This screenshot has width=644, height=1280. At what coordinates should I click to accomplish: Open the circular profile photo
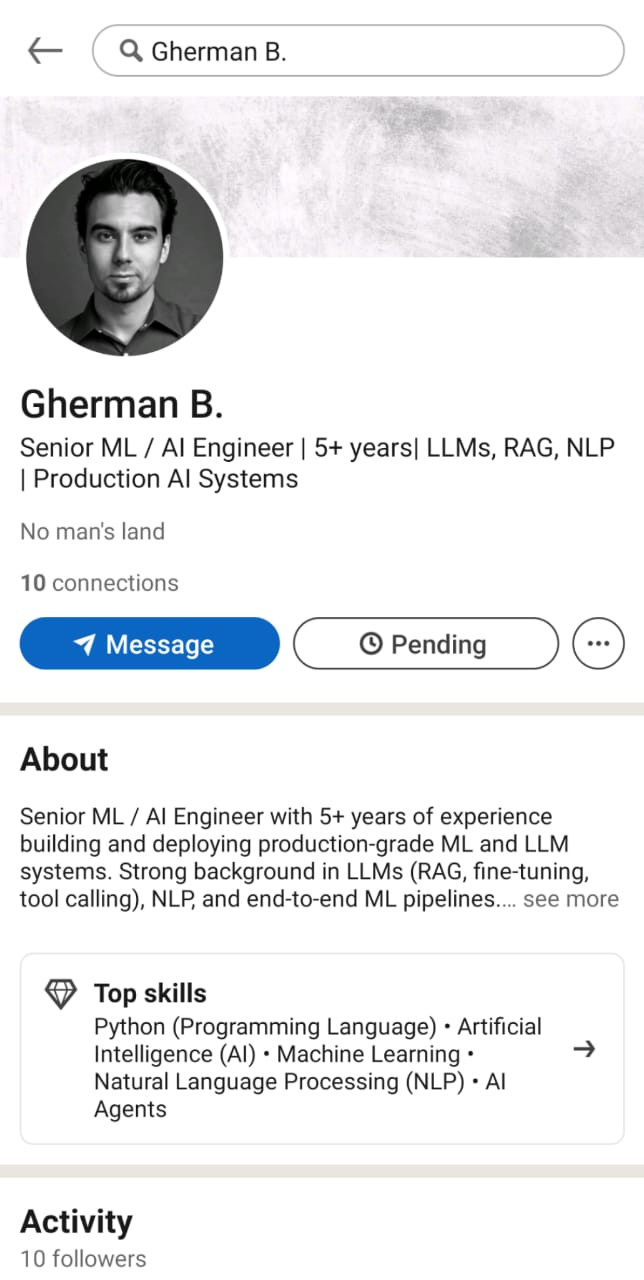125,258
